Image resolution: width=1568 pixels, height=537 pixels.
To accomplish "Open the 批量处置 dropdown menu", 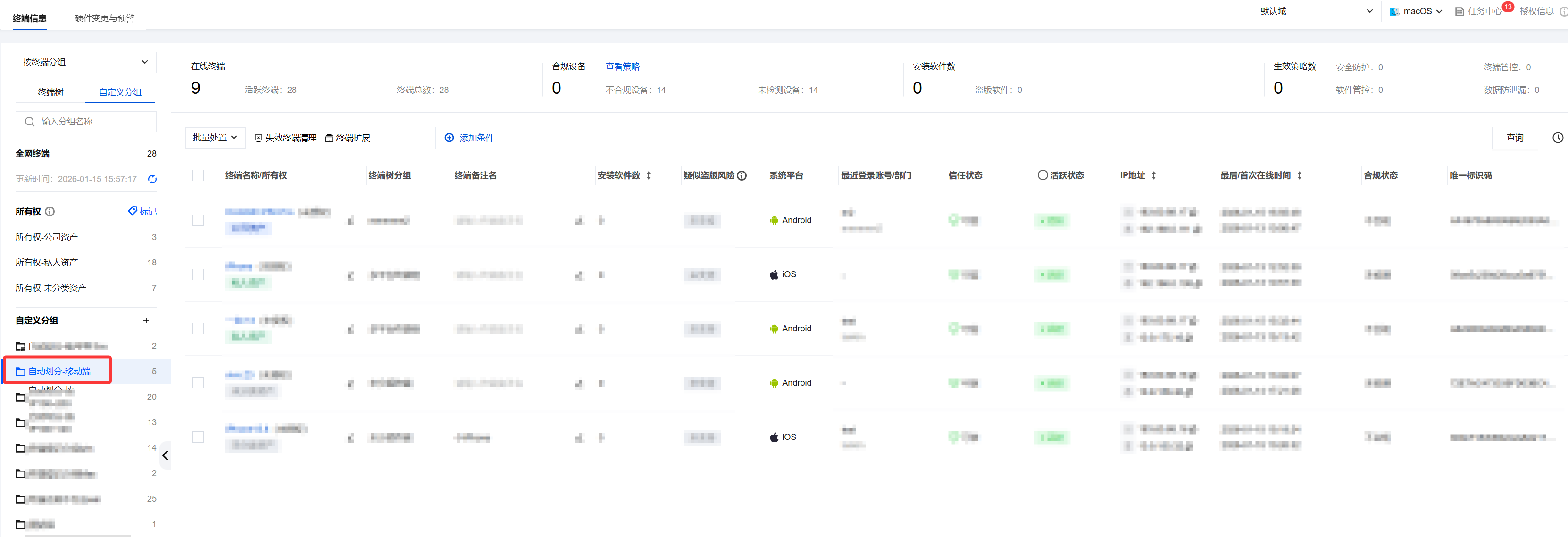I will (215, 138).
